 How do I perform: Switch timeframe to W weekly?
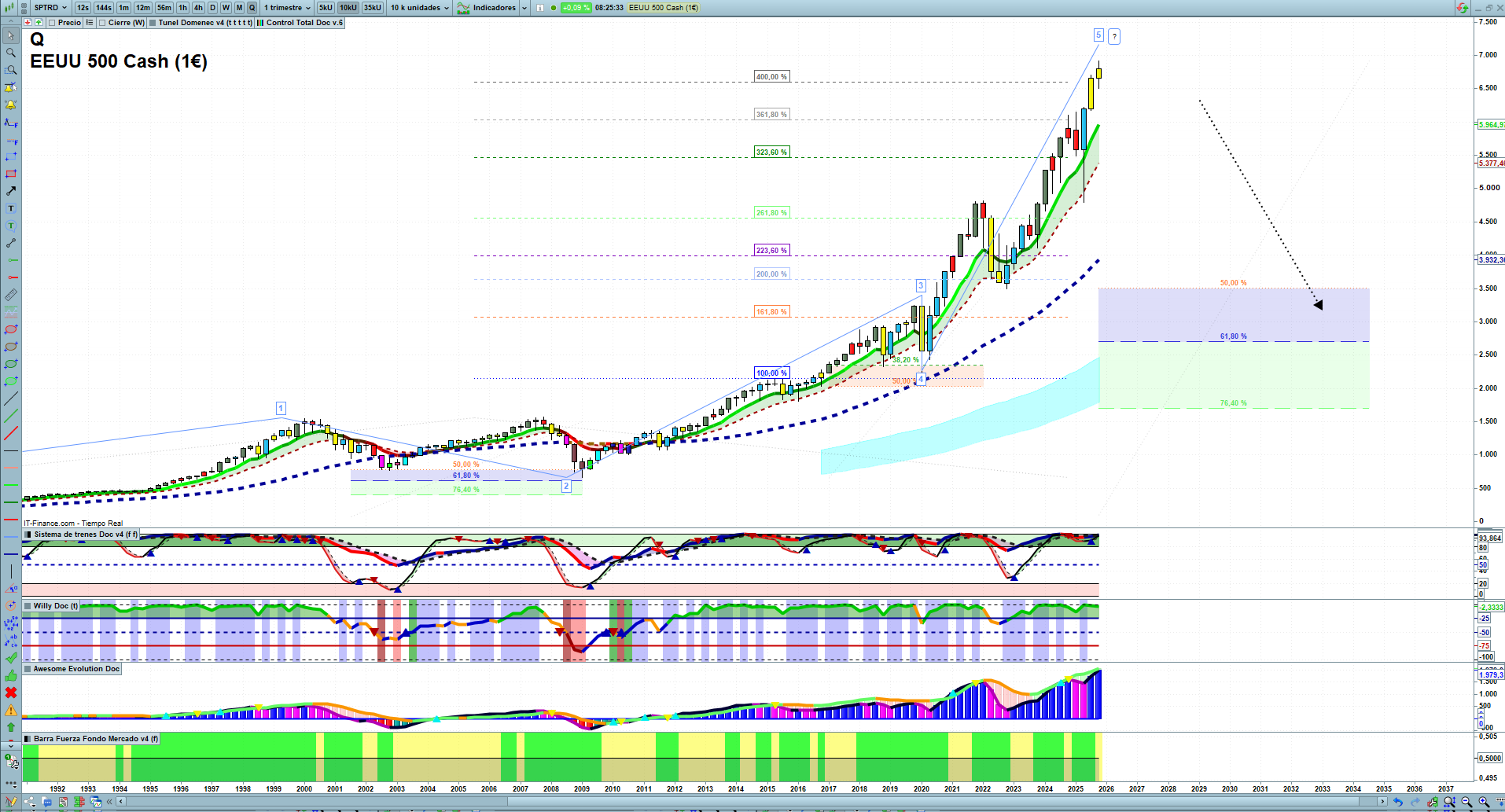pos(226,8)
